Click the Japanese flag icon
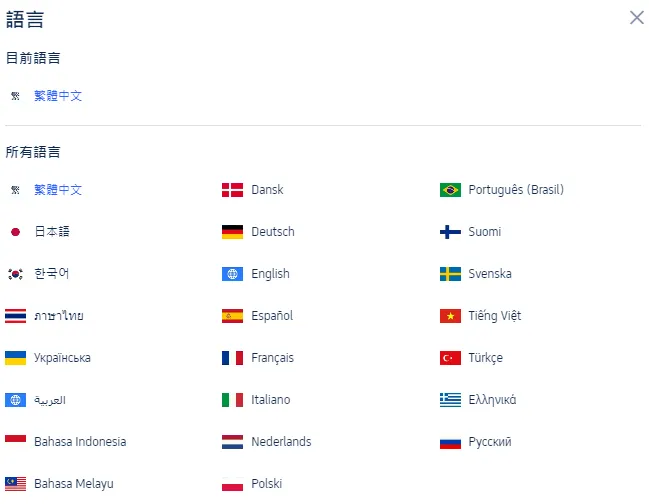649x504 pixels. point(15,232)
